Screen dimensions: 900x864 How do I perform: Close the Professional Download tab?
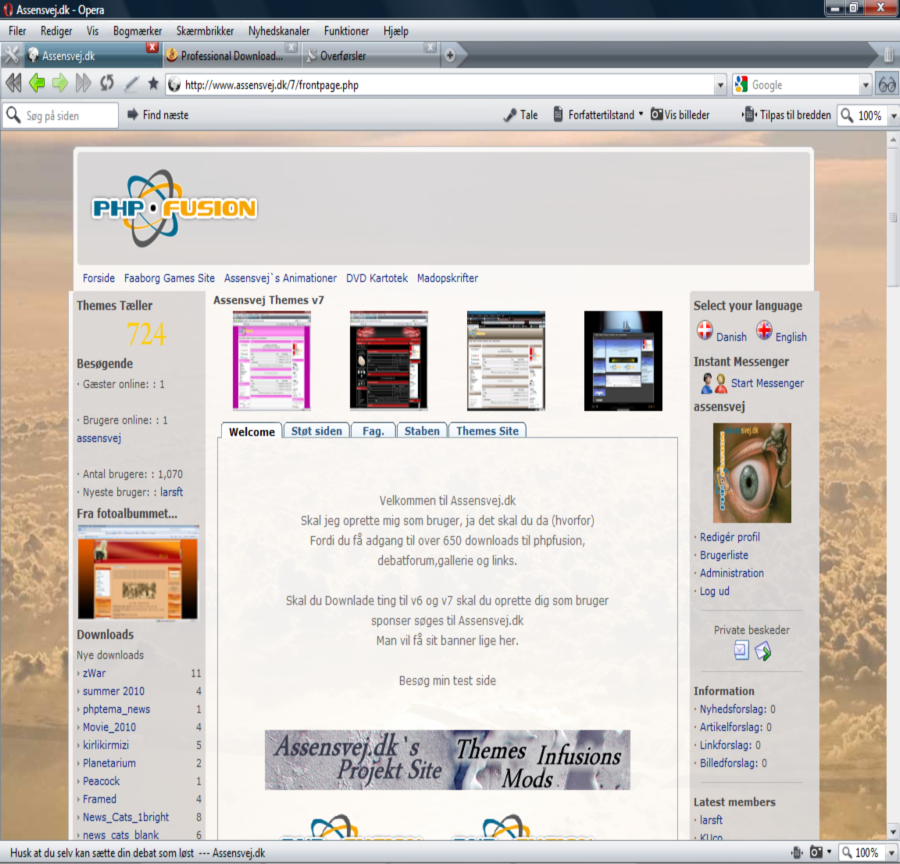pyautogui.click(x=292, y=47)
